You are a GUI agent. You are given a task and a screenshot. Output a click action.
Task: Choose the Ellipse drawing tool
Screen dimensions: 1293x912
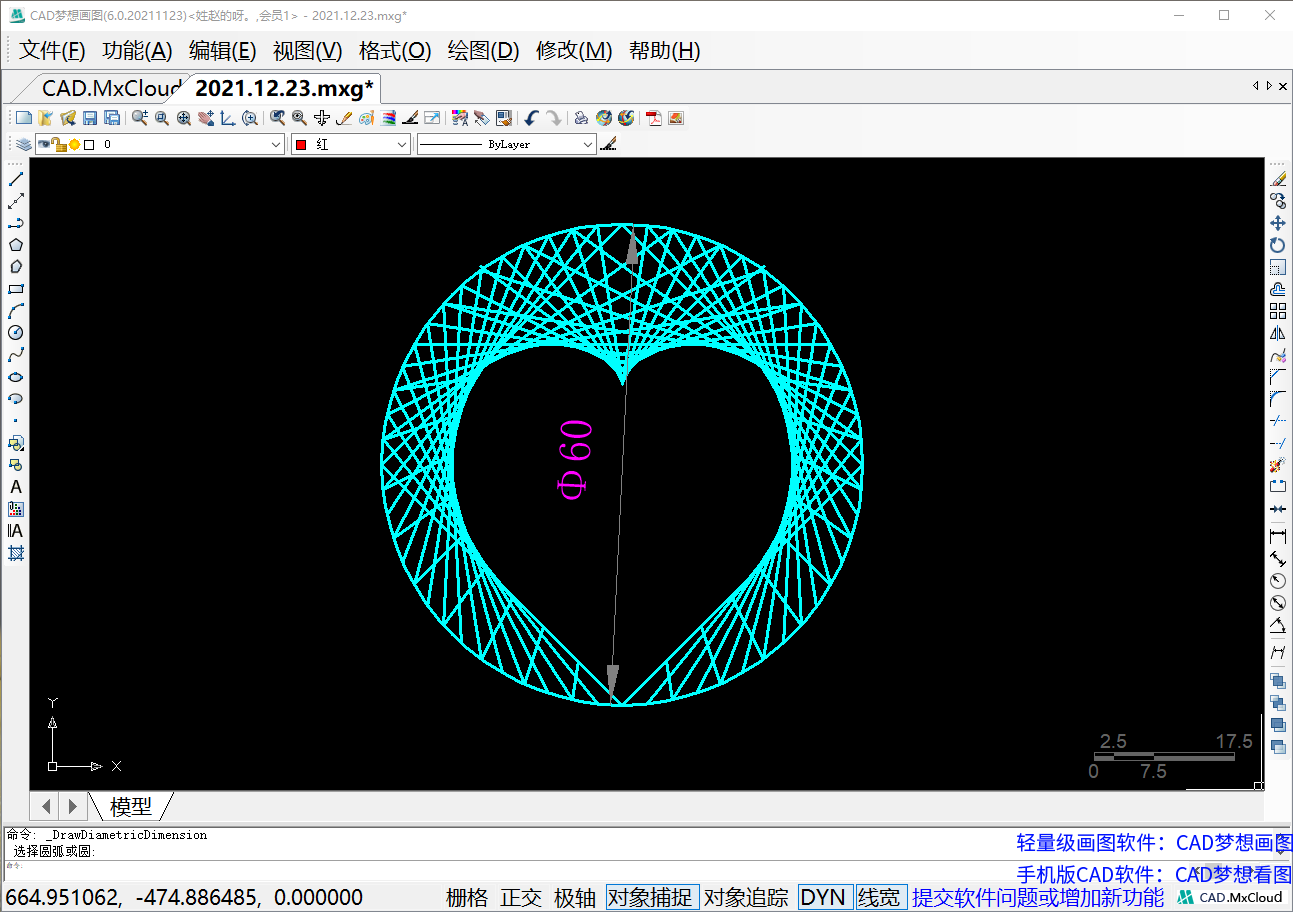coord(16,377)
